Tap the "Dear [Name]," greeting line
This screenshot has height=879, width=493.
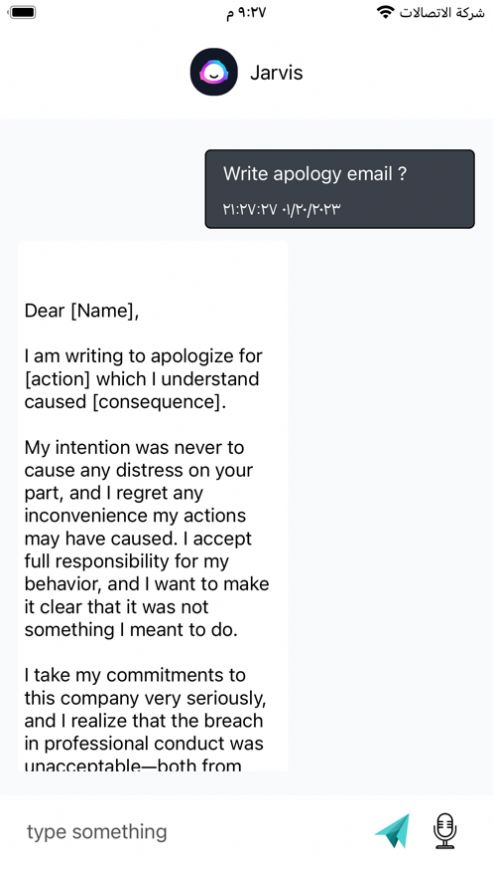tap(81, 311)
